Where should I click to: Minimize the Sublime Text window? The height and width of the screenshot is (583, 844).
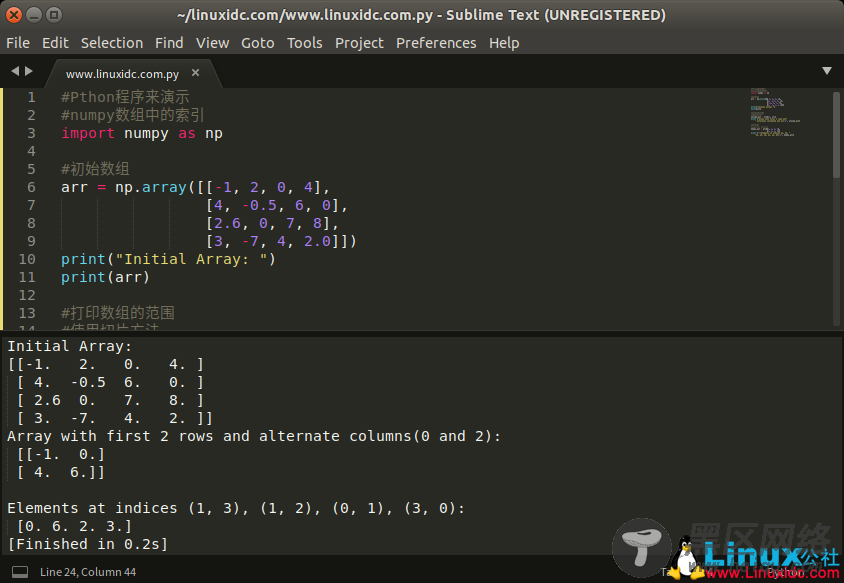[34, 15]
